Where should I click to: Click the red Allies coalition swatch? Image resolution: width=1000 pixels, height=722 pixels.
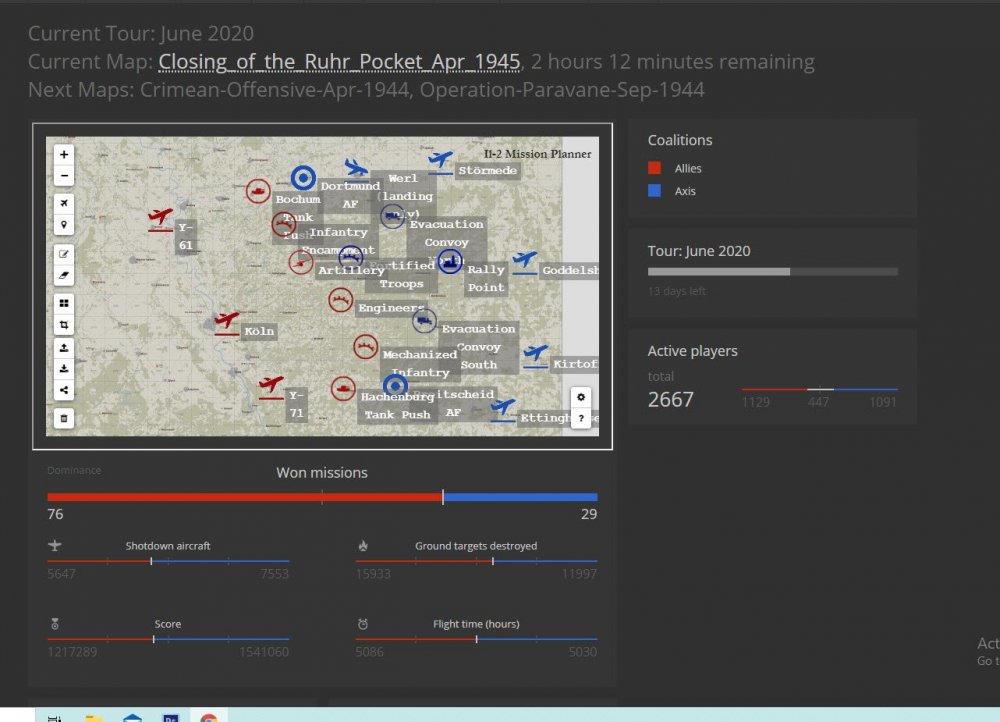(x=654, y=169)
